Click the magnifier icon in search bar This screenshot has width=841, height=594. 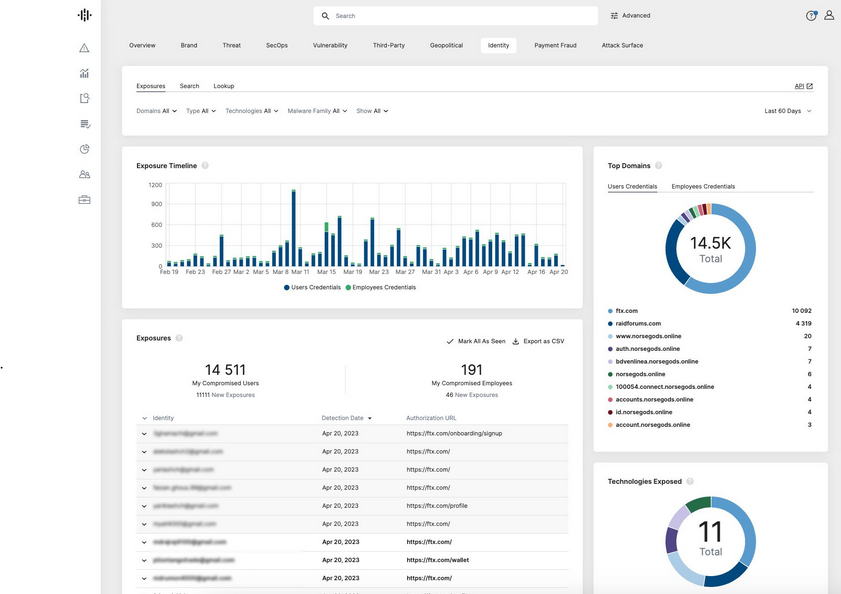(325, 16)
